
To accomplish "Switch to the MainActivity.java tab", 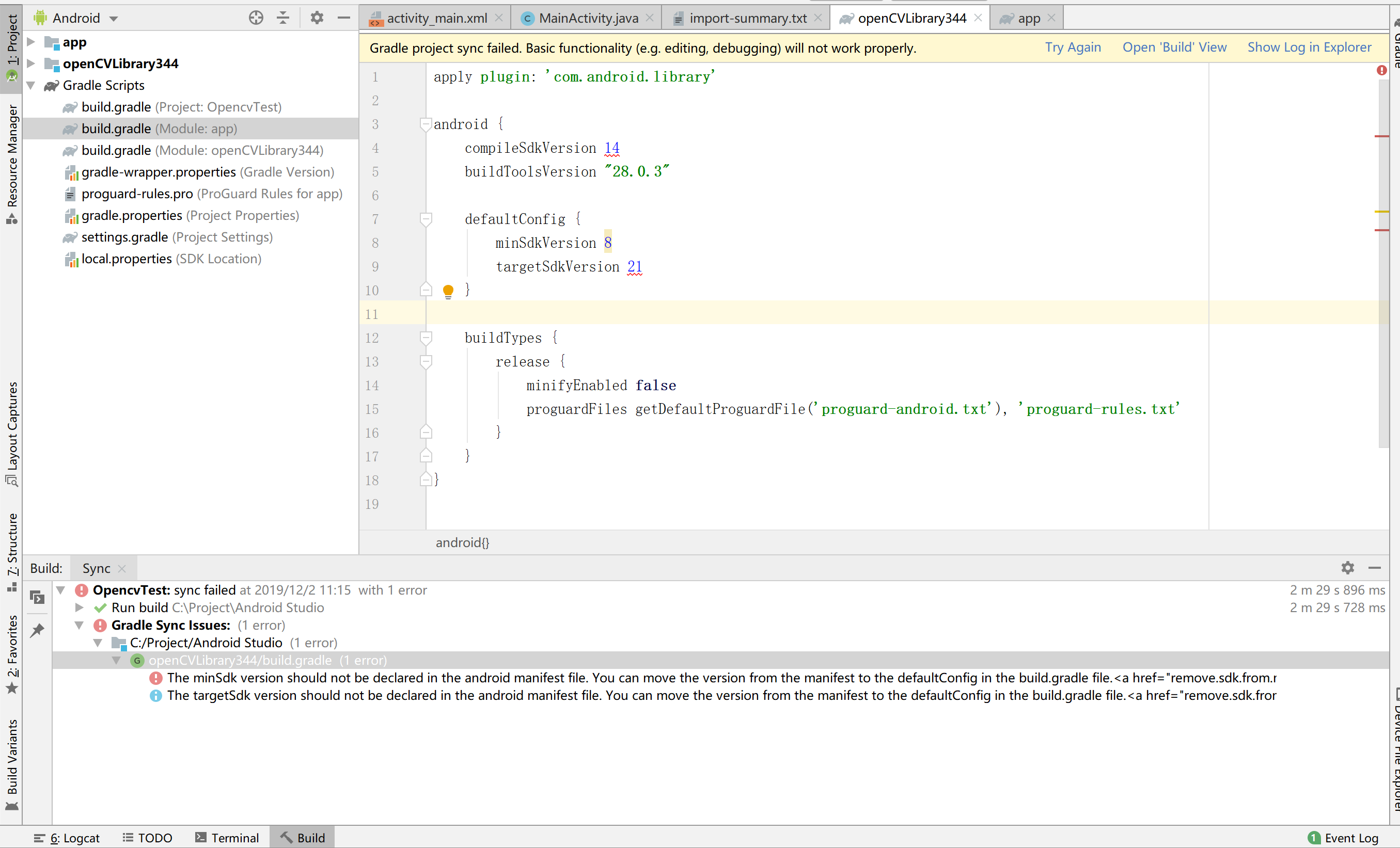I will [588, 18].
